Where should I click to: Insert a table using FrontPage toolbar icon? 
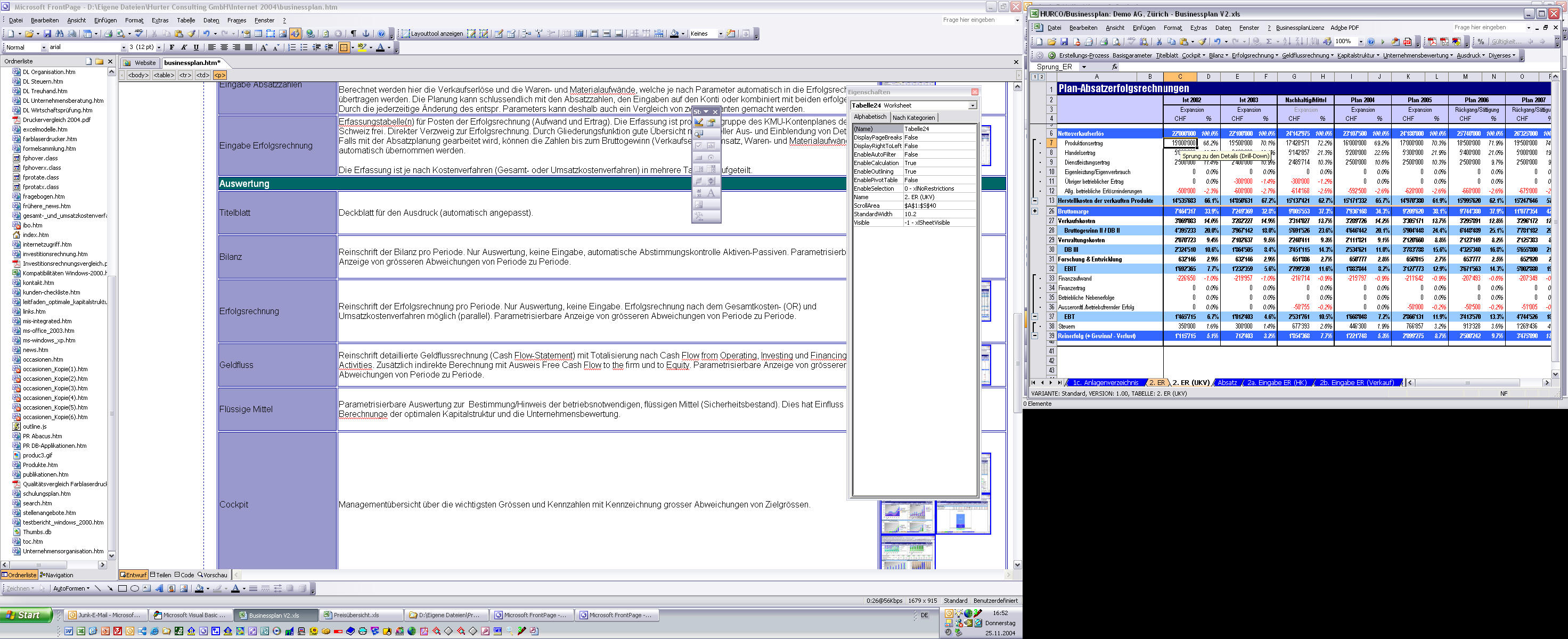pos(258,34)
